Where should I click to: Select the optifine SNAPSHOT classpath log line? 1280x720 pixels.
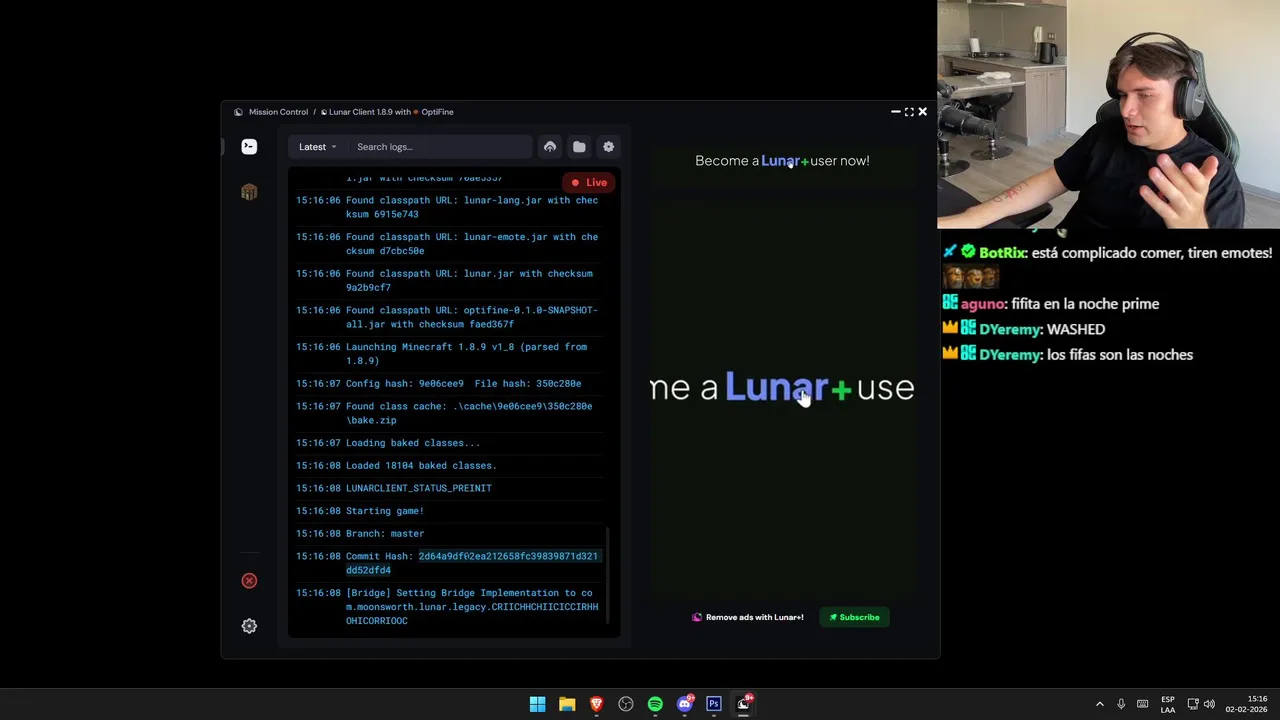click(447, 317)
